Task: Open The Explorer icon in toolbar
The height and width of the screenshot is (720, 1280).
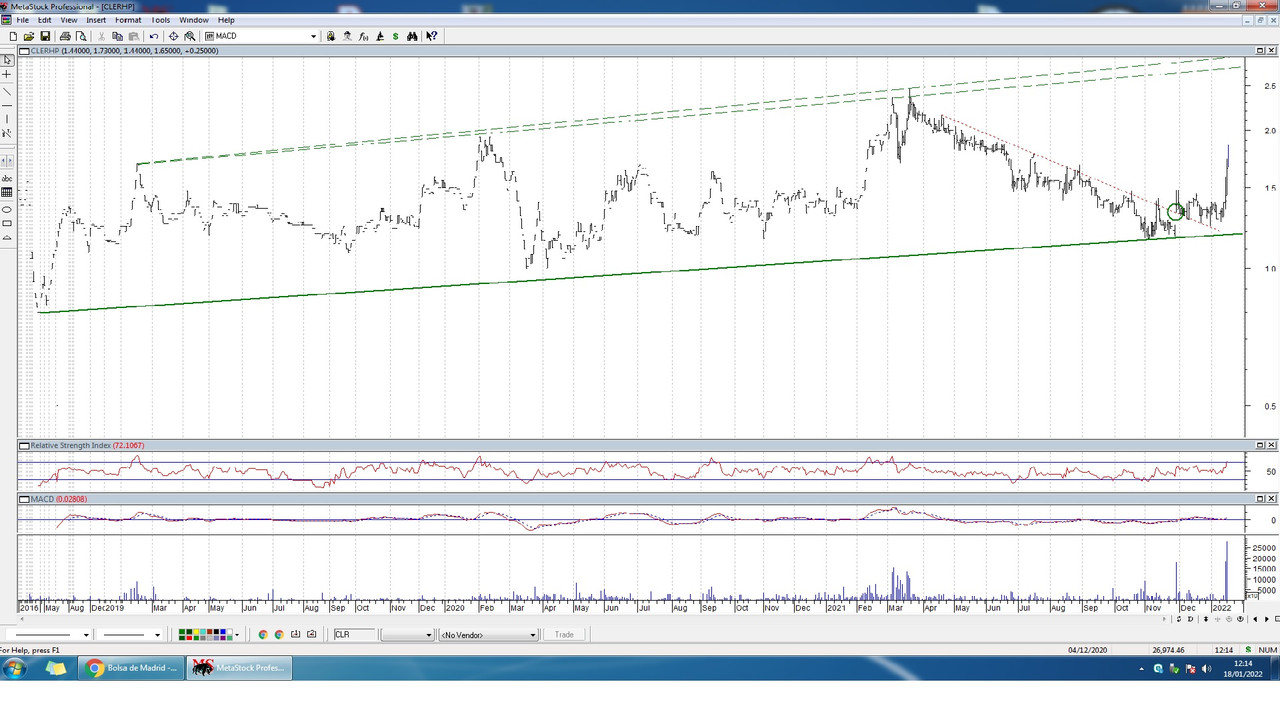Action: (x=331, y=36)
